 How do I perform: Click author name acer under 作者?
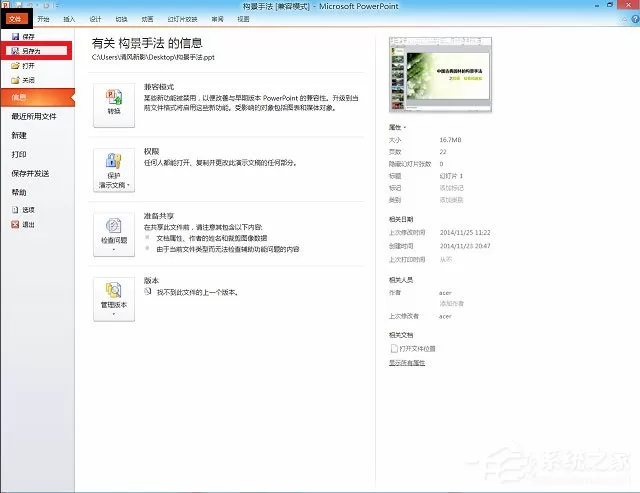pos(445,293)
